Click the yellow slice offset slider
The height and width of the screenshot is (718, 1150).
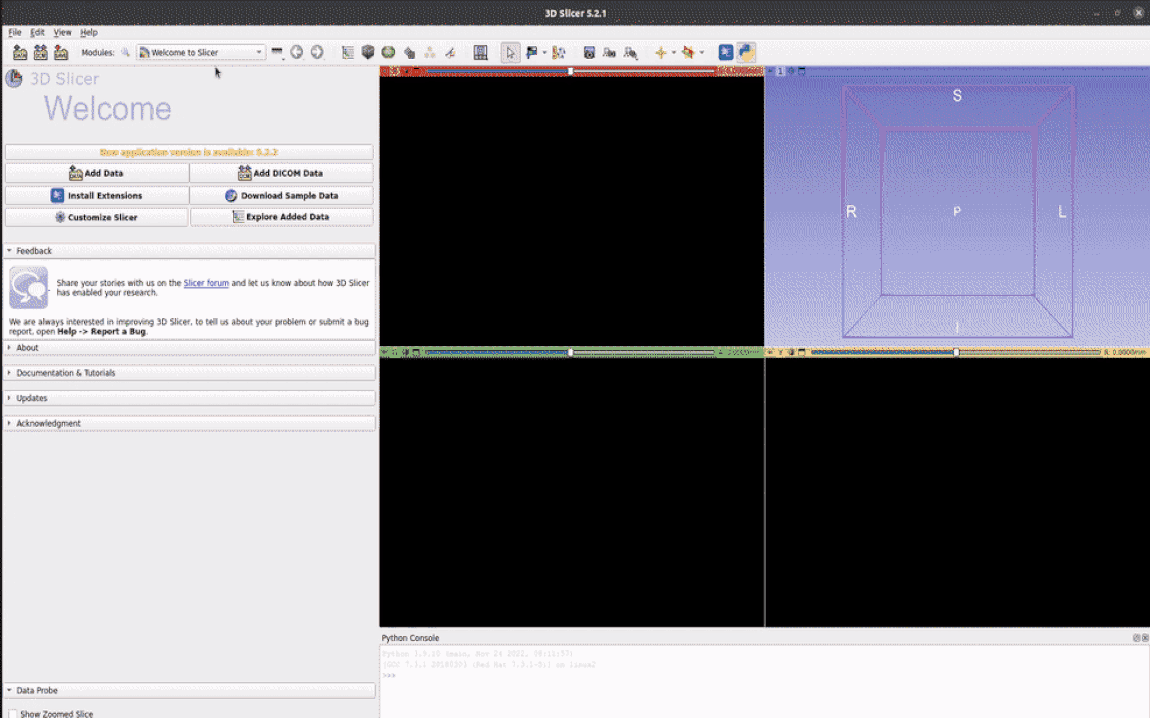(x=956, y=352)
